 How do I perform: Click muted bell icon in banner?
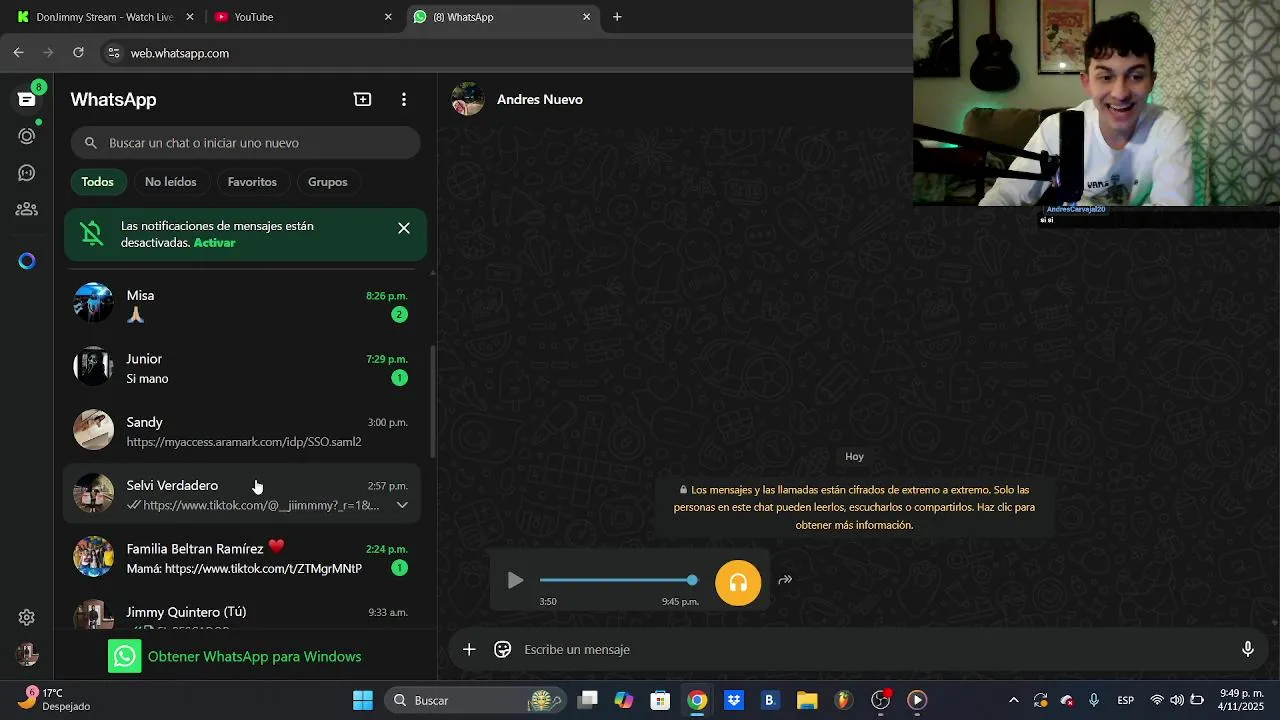point(92,234)
